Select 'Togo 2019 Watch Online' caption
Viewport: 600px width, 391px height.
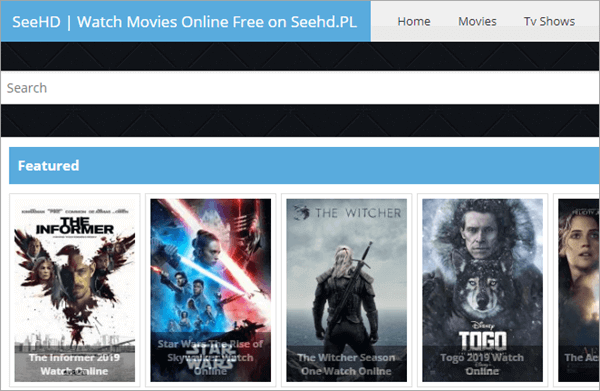point(482,364)
